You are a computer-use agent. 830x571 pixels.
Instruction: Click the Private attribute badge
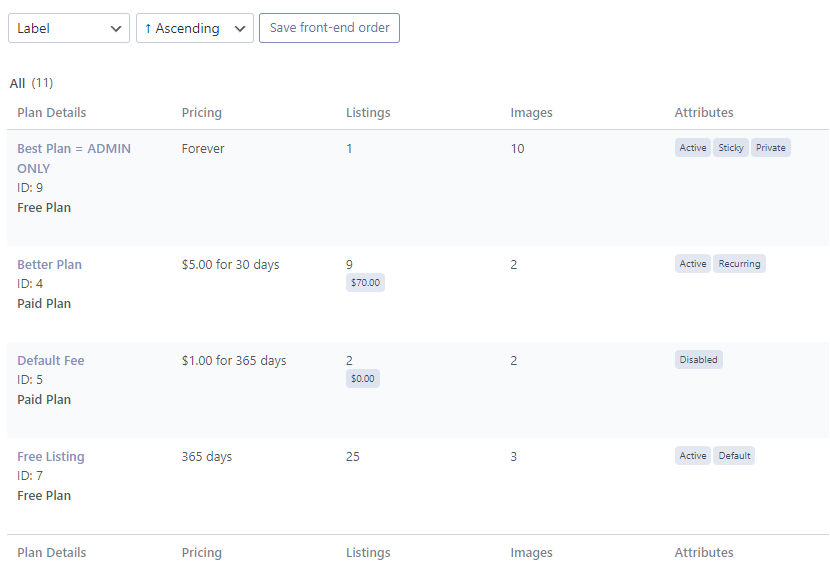pos(771,148)
